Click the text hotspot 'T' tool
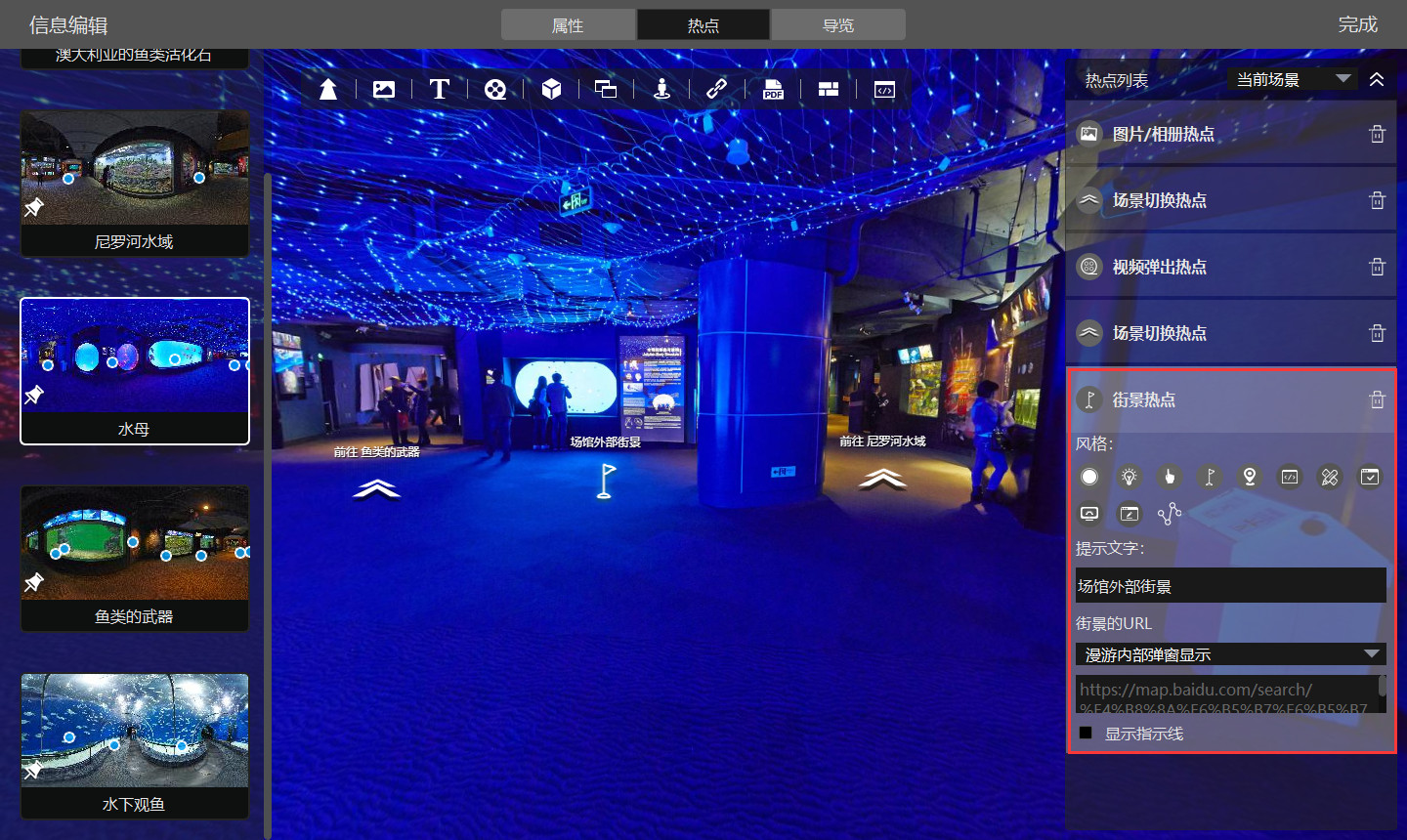 click(x=440, y=90)
